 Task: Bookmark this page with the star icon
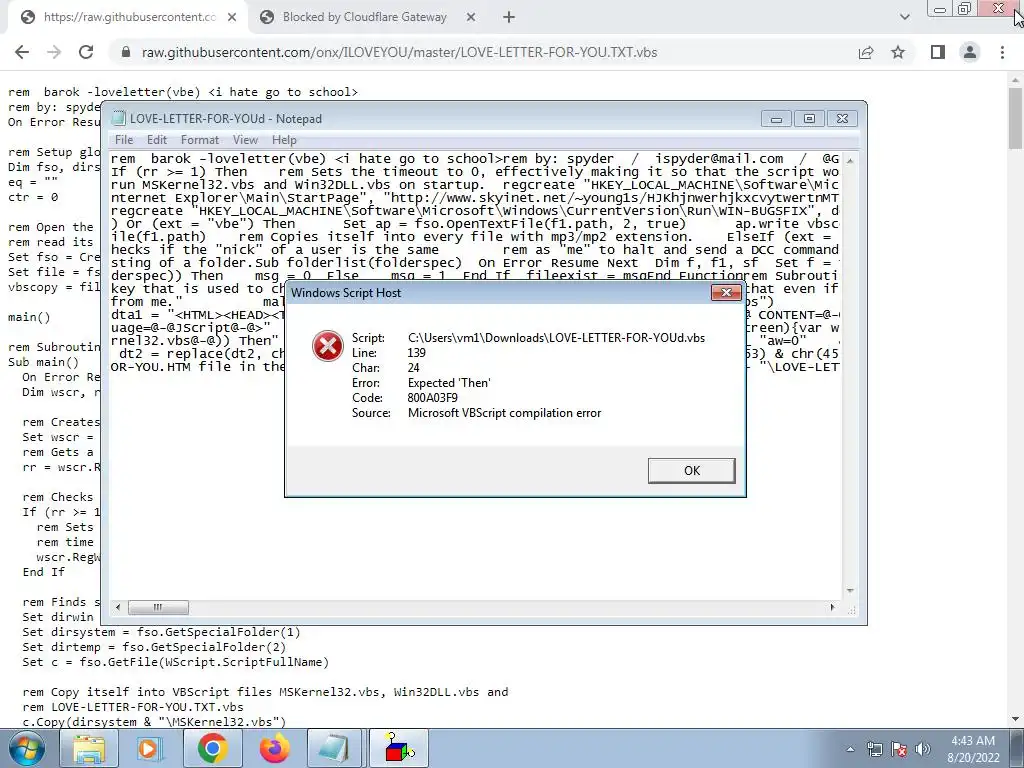[898, 52]
